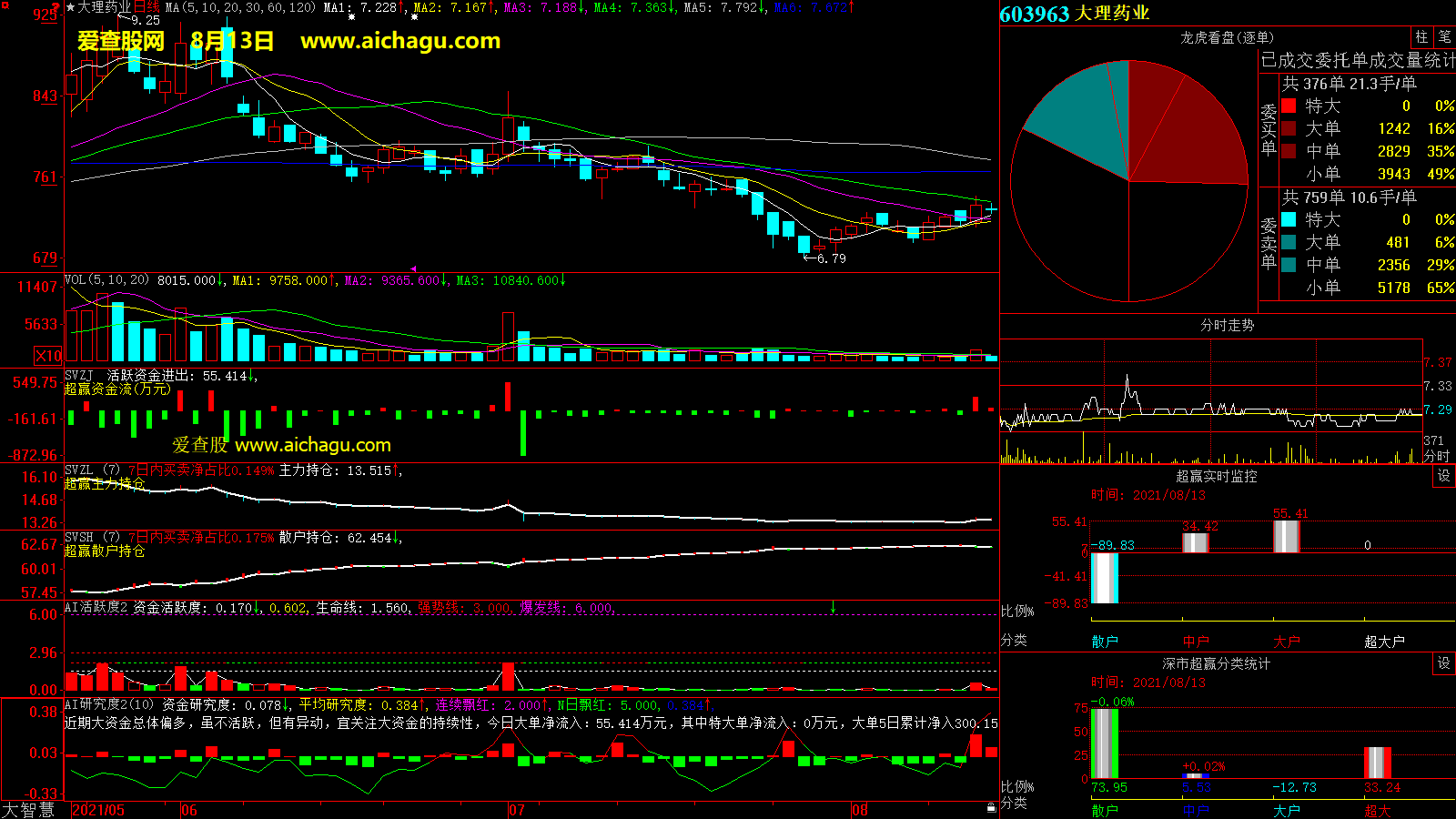
Task: Click the 分时 label beside intraday chart
Action: [1436, 456]
